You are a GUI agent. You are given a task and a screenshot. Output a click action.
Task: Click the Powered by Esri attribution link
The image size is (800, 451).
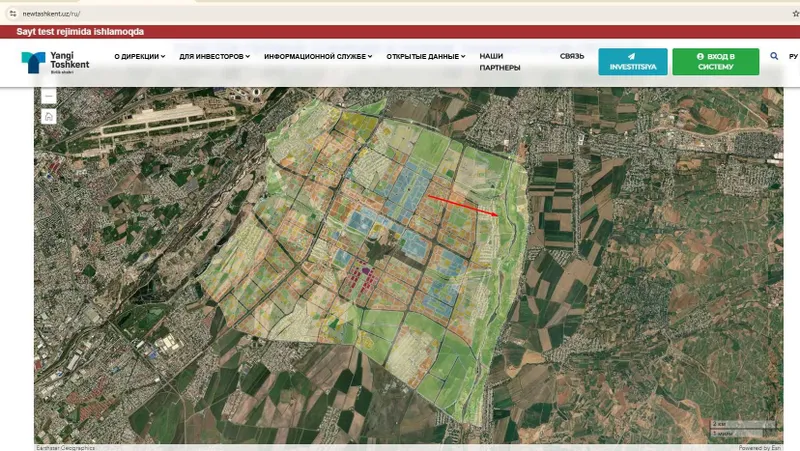point(759,447)
